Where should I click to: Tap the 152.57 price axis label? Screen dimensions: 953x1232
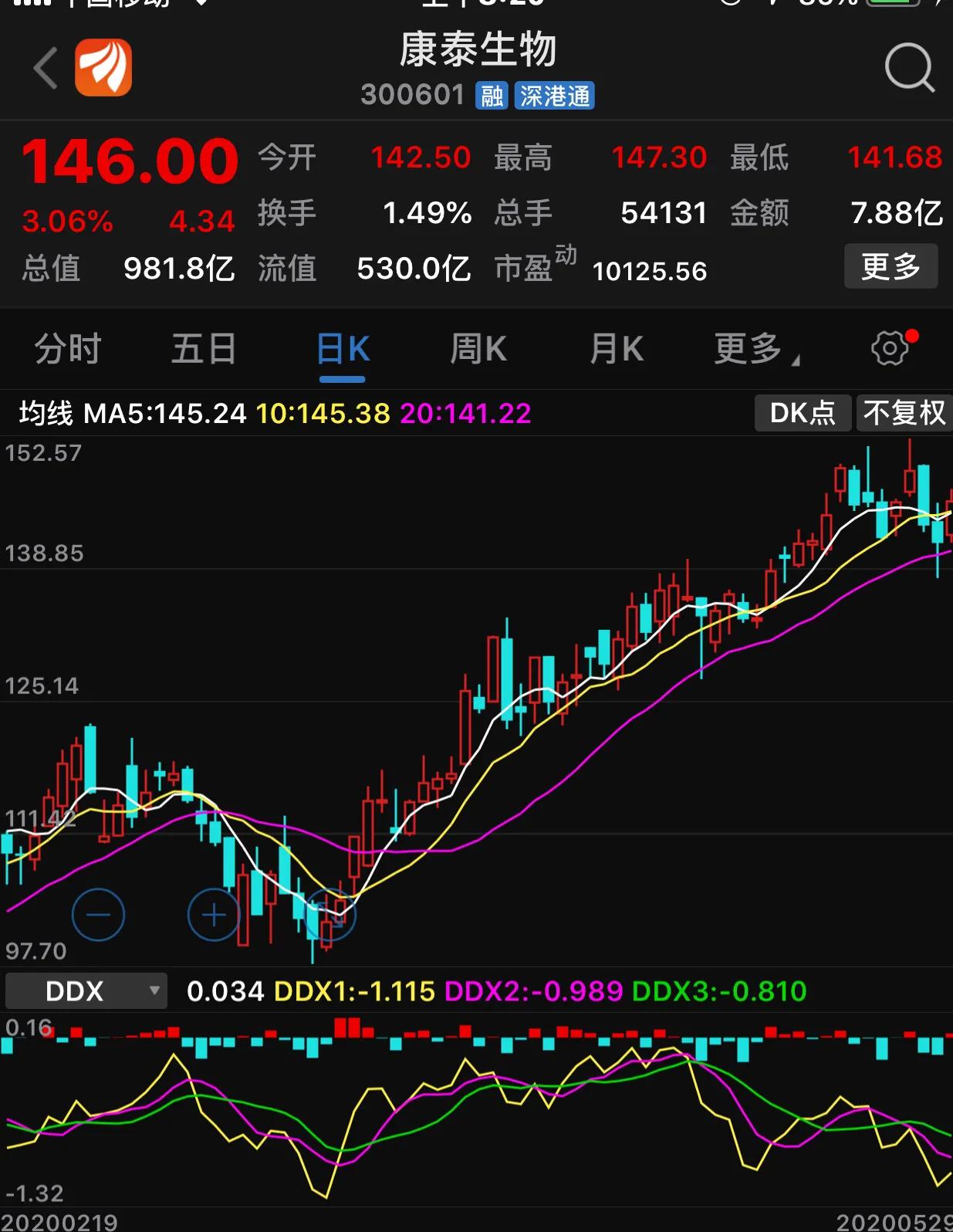pyautogui.click(x=43, y=453)
